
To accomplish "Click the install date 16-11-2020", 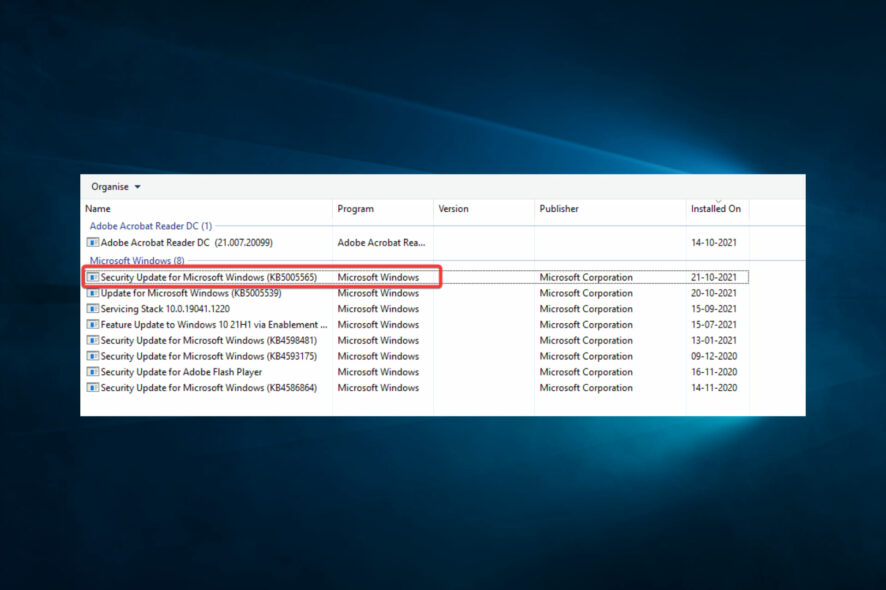I will click(714, 372).
